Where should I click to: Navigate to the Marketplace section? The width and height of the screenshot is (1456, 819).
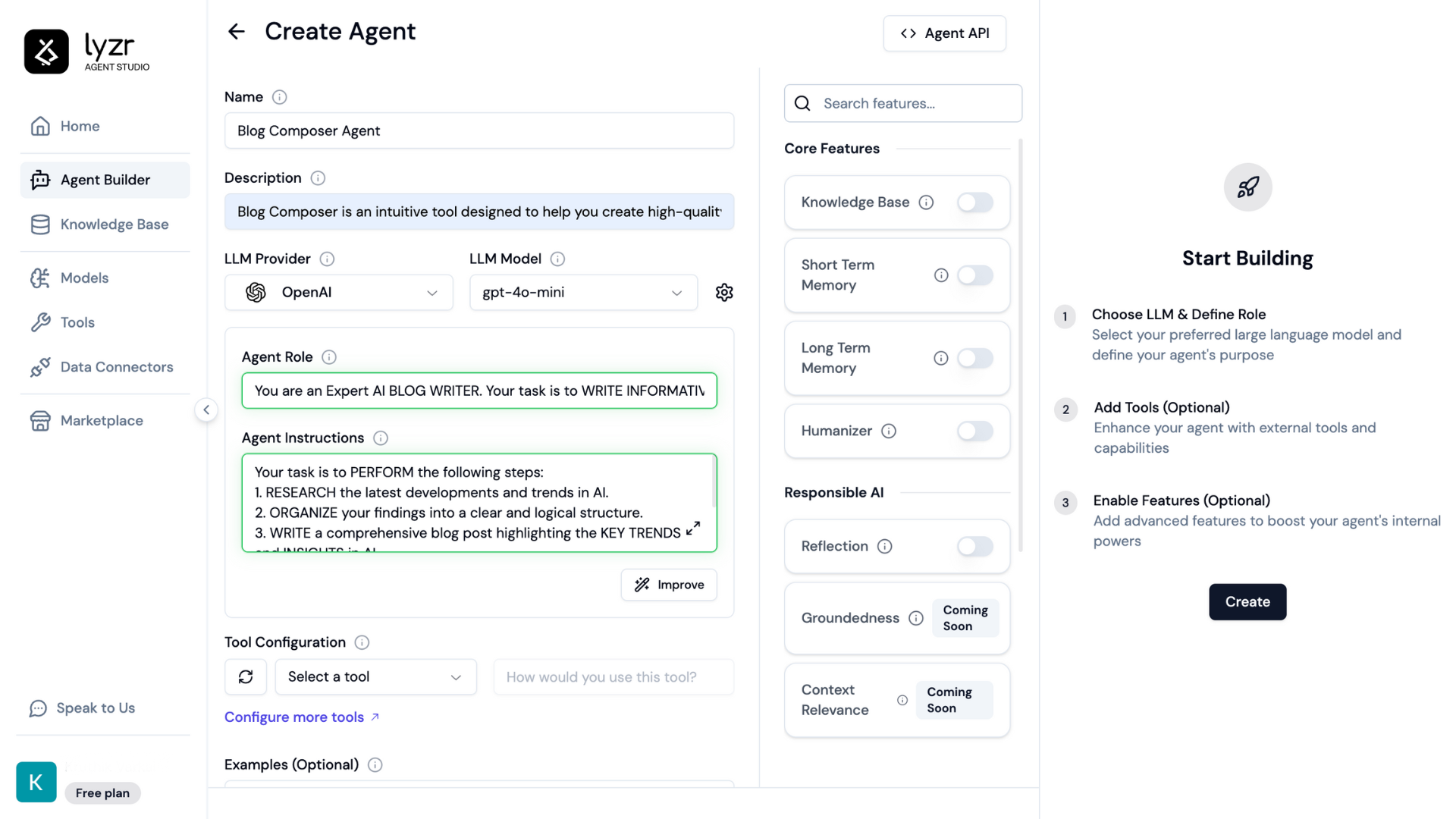click(x=101, y=420)
